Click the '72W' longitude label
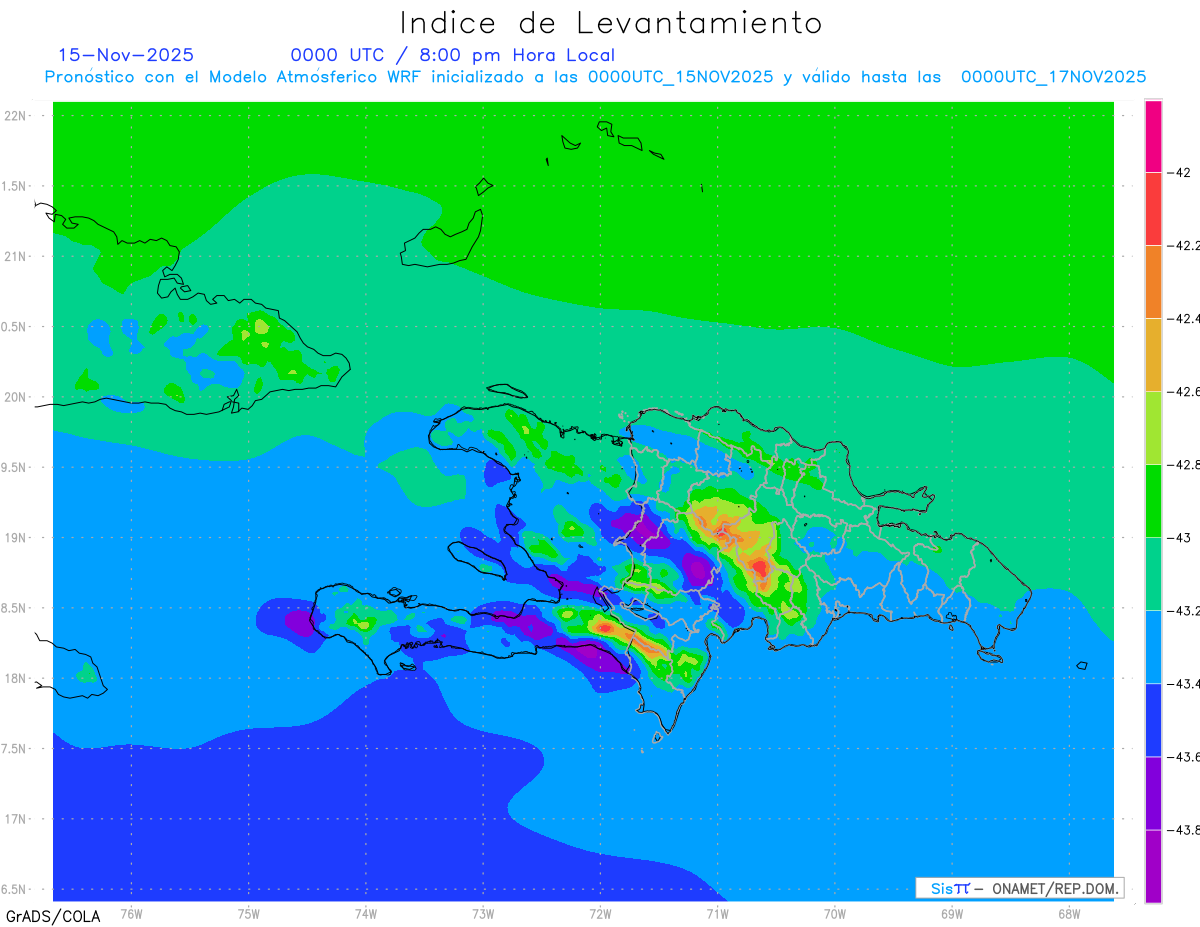This screenshot has width=1200, height=927. click(x=600, y=914)
